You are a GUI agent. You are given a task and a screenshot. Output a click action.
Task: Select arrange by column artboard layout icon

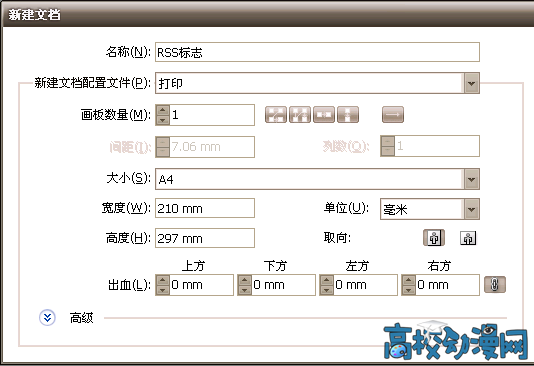coord(348,114)
